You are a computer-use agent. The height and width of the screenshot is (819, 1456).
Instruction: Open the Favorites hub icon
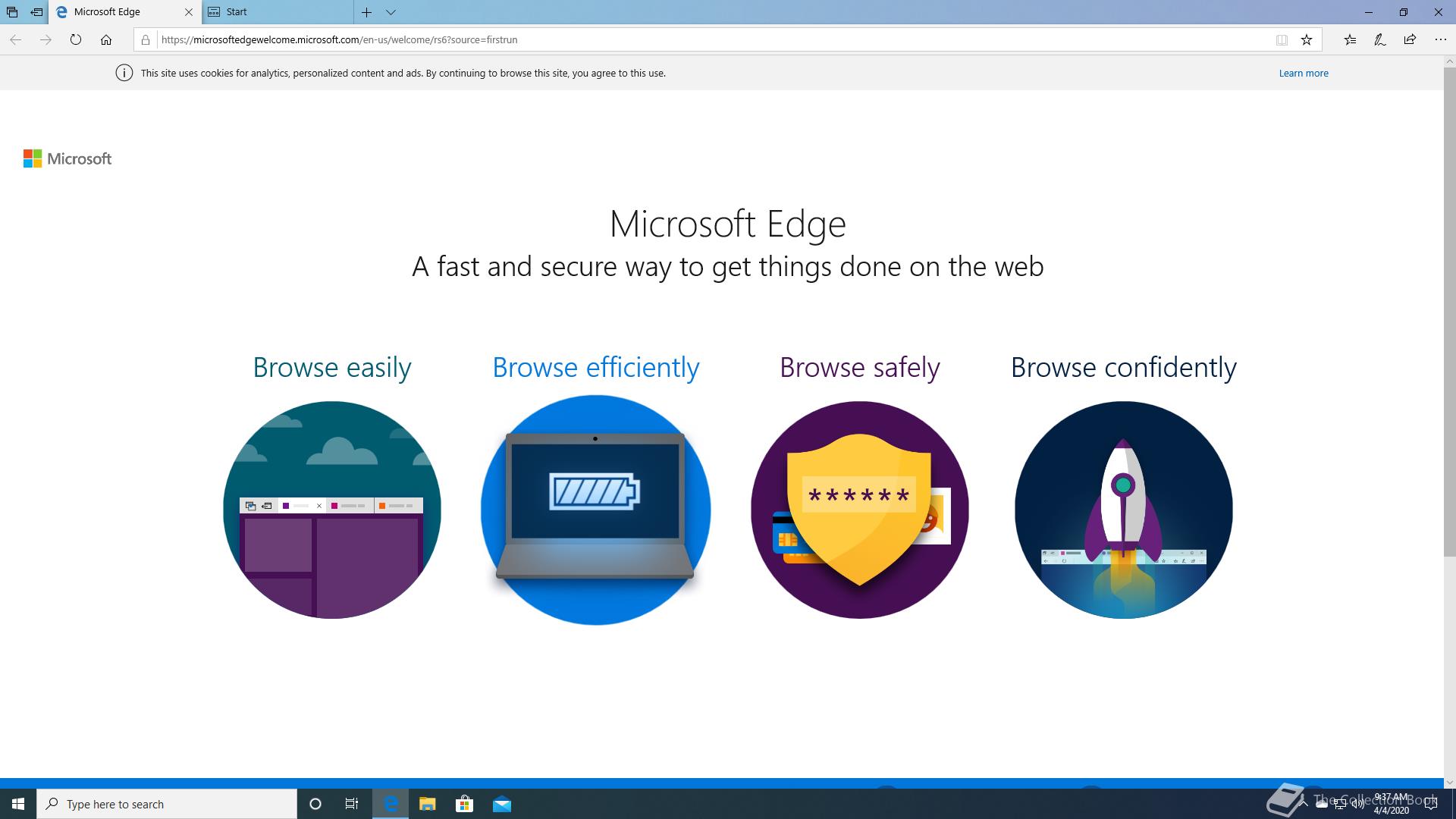pos(1350,39)
